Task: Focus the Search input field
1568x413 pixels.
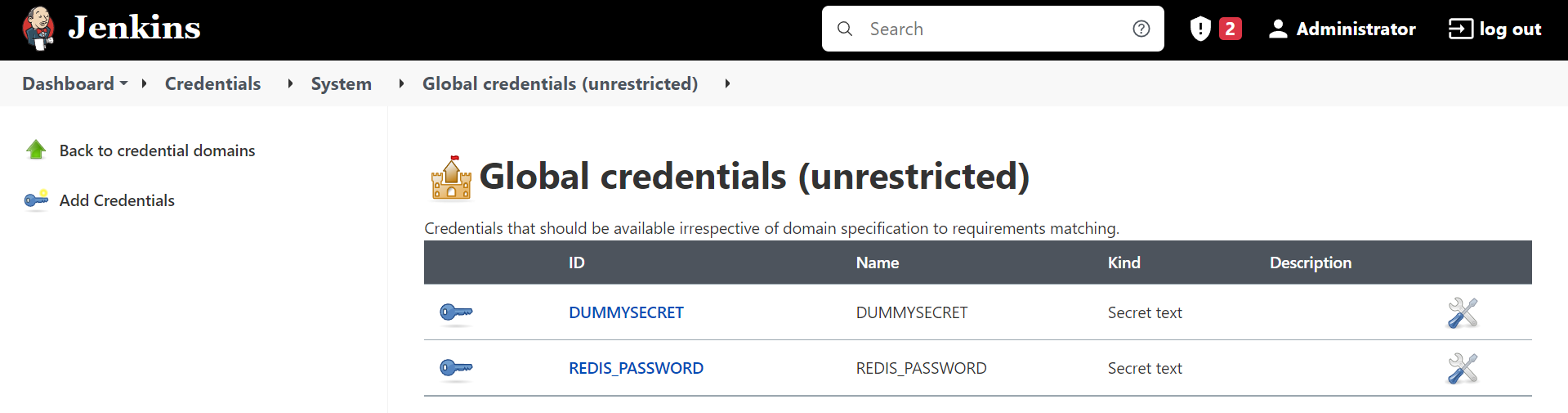Action: coord(989,29)
